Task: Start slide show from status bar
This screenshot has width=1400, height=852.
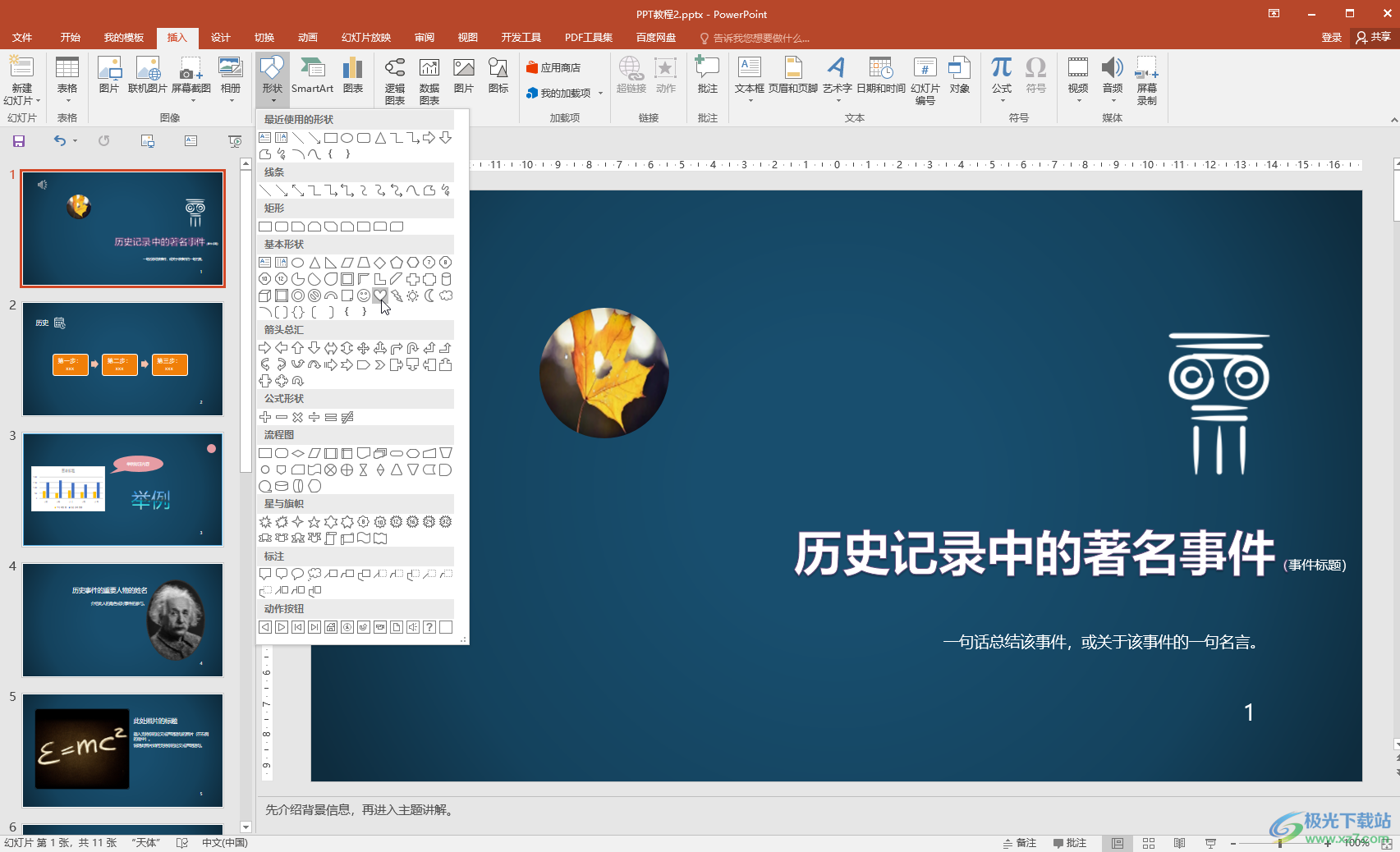Action: click(x=1210, y=843)
